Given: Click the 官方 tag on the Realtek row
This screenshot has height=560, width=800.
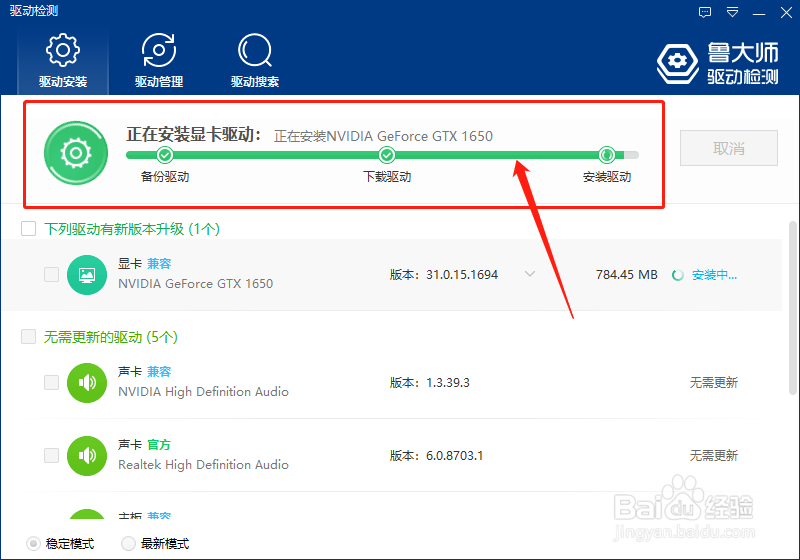Looking at the screenshot, I should tap(159, 445).
